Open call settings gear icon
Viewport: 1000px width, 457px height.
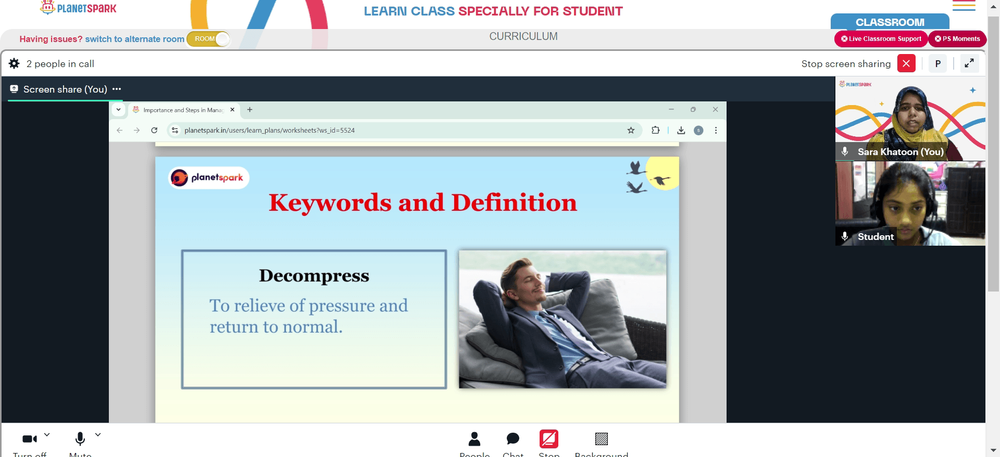14,64
